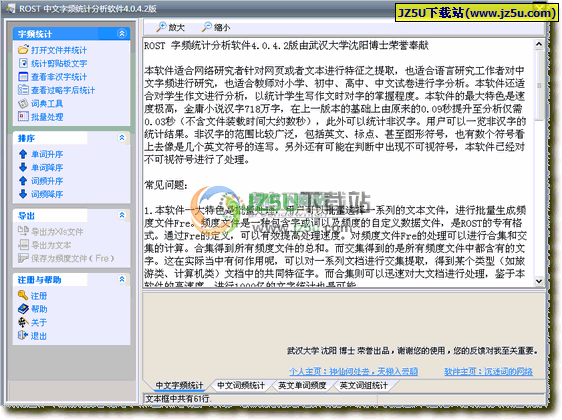Viewport: 562px width, 420px height.
Task: Open the 个人主页 link
Action: [x=353, y=371]
